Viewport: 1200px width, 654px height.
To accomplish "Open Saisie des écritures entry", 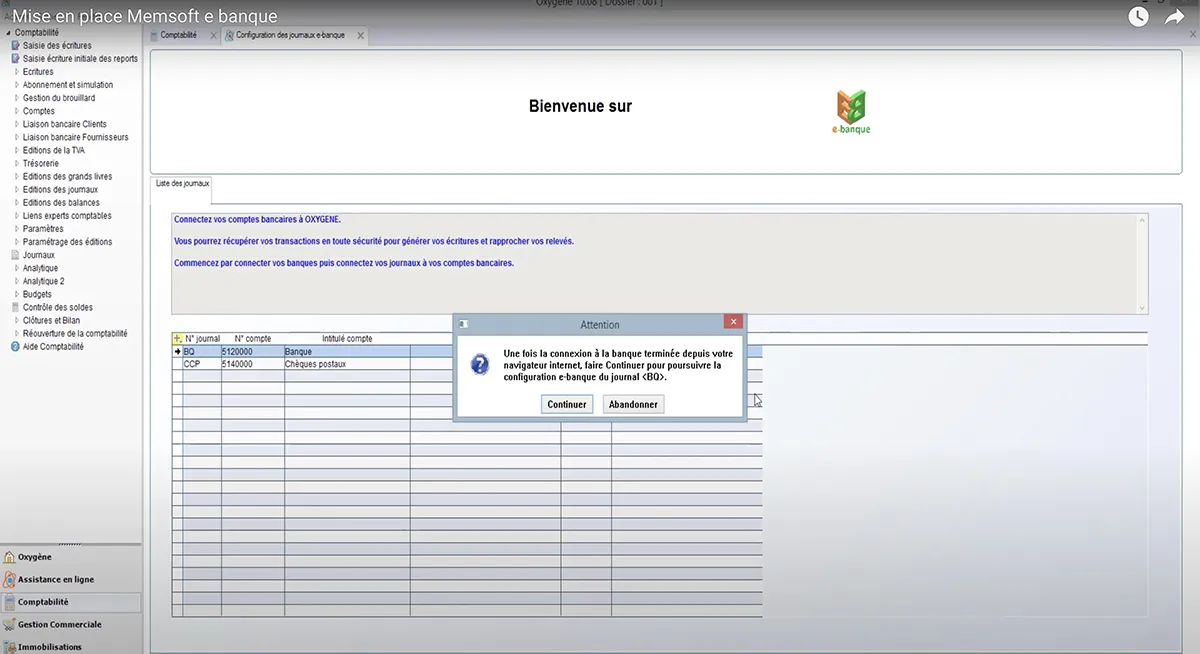I will click(57, 46).
